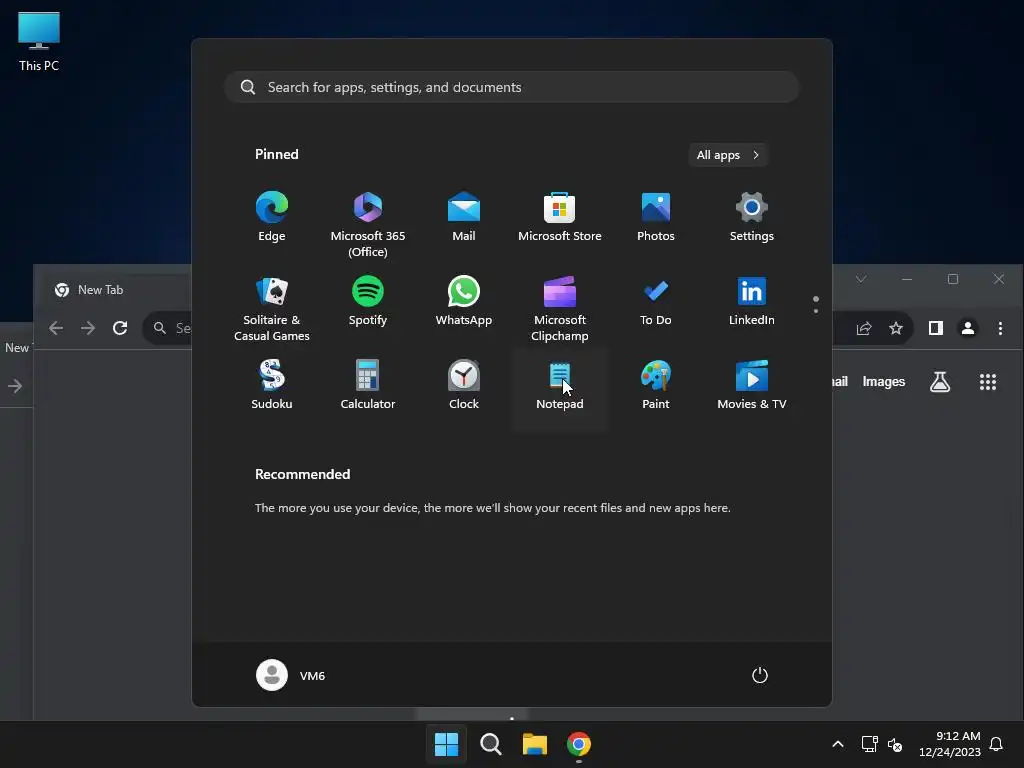The height and width of the screenshot is (768, 1024).
Task: Open the All apps list
Action: (728, 155)
